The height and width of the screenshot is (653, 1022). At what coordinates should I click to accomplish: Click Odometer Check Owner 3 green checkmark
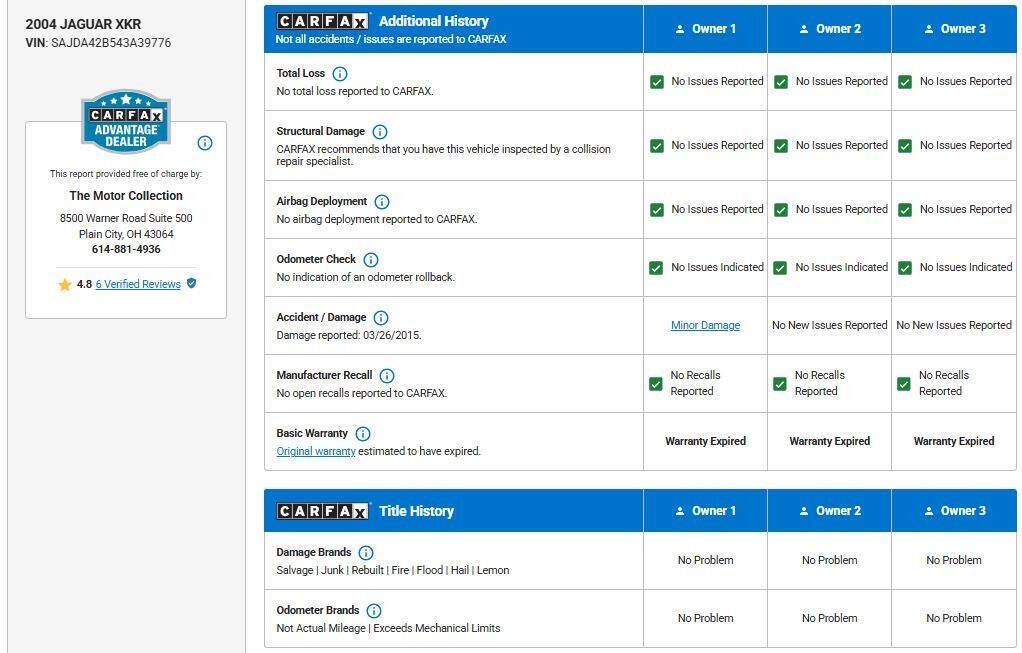pyautogui.click(x=905, y=268)
